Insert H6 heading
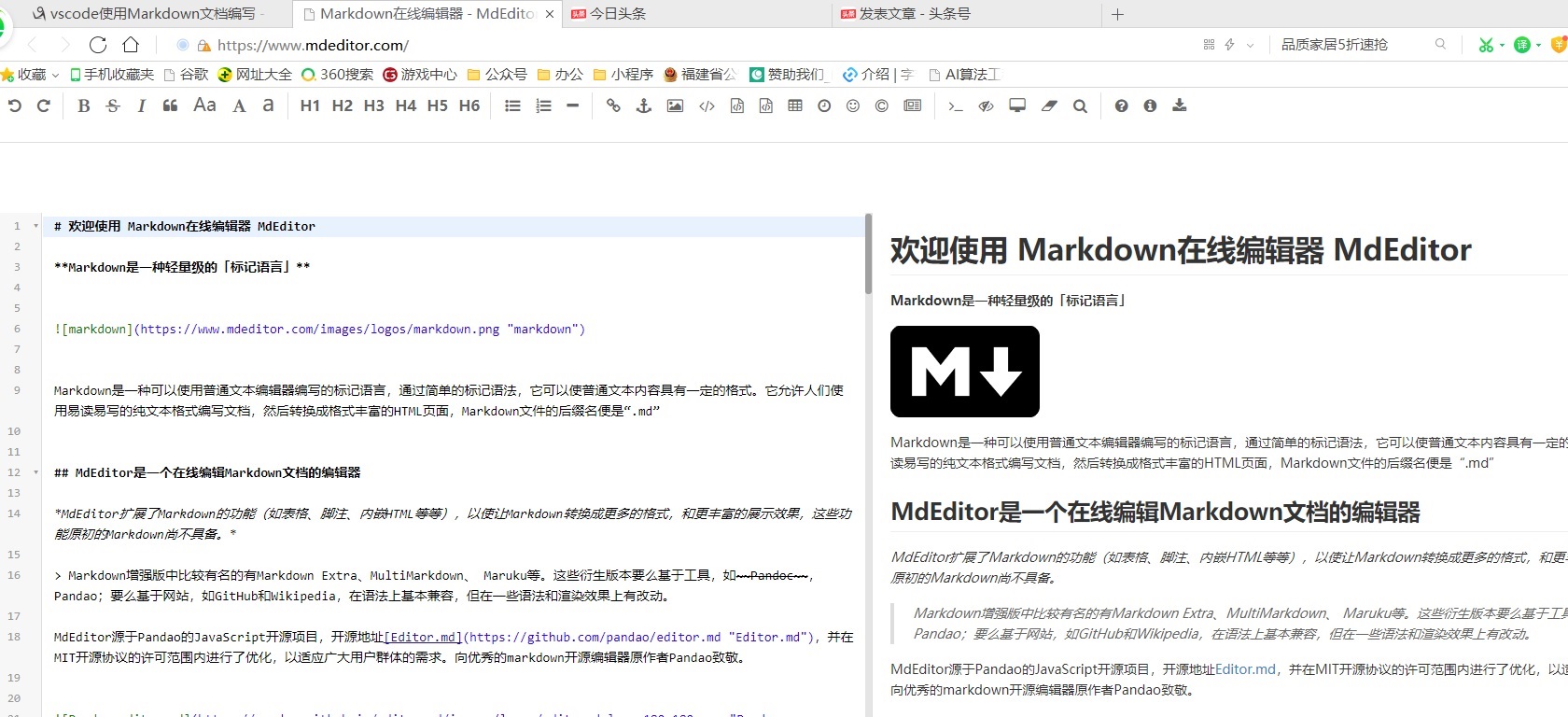This screenshot has width=1568, height=717. (x=469, y=106)
